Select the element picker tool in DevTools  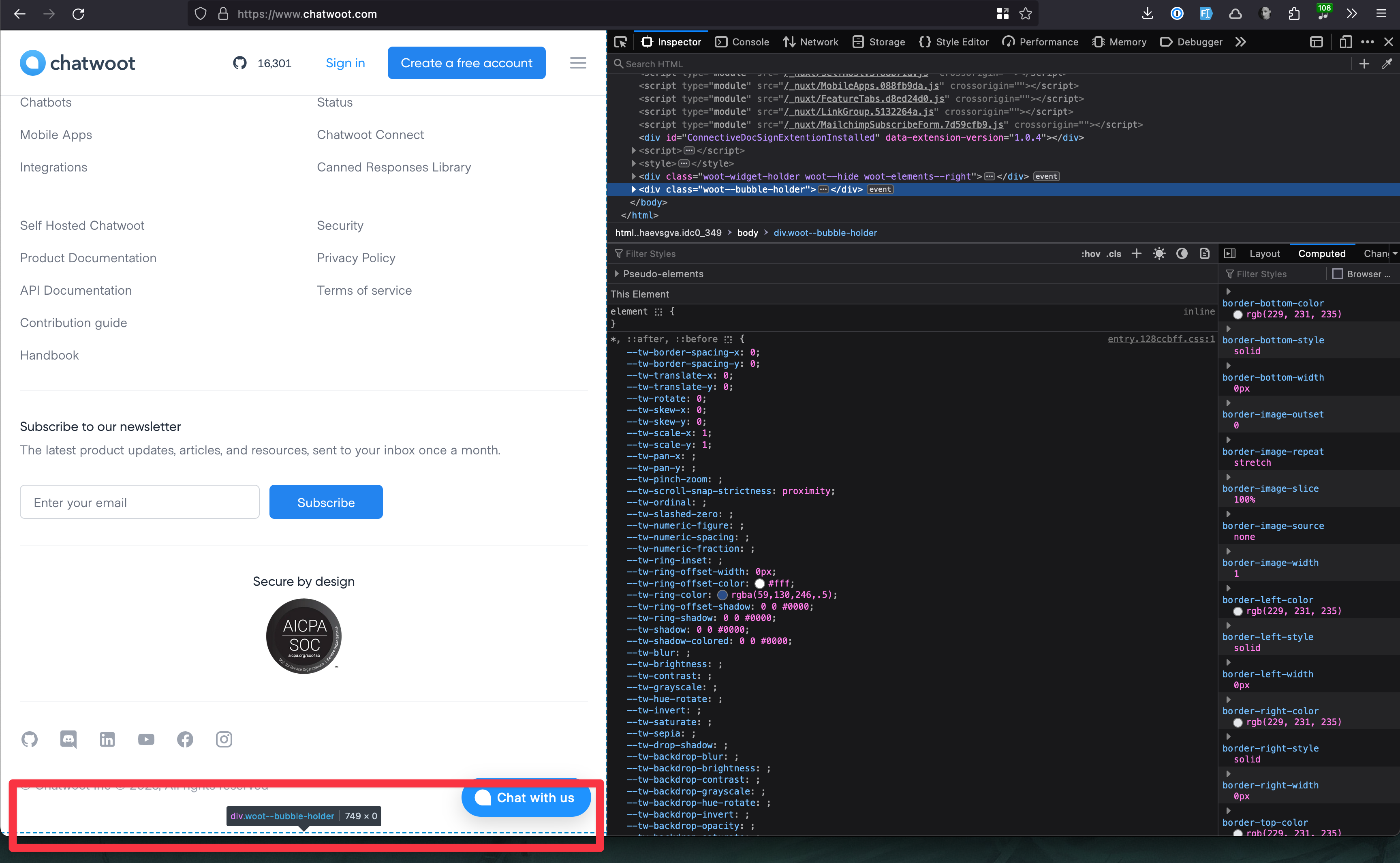(x=621, y=42)
